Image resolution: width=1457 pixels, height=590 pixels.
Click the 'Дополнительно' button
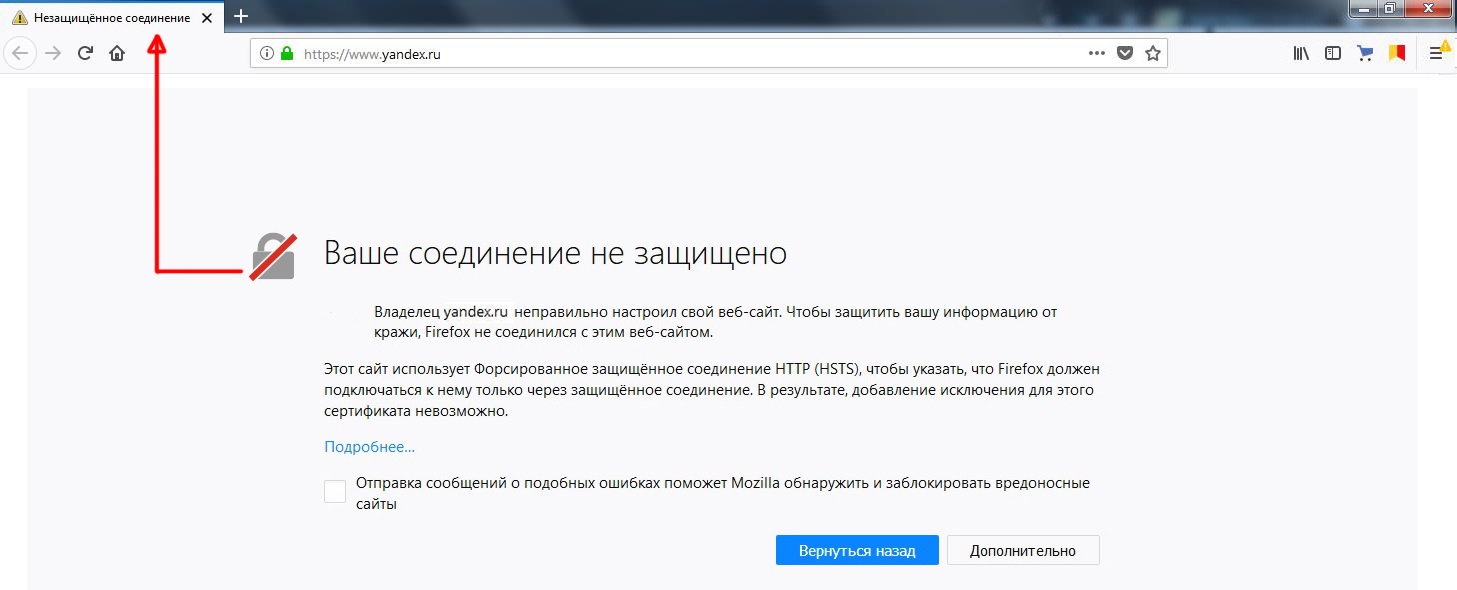1022,550
